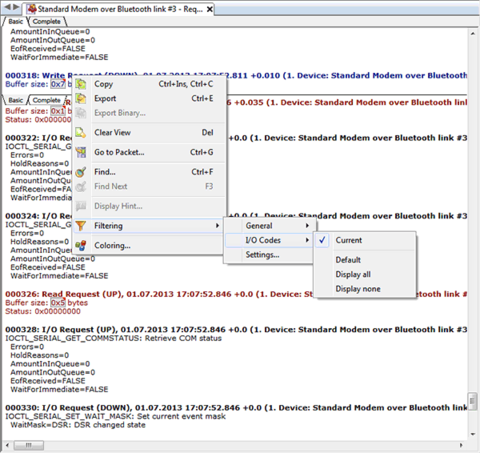Click the Coloring icon
Screen dimensions: 480x453
pos(81,245)
